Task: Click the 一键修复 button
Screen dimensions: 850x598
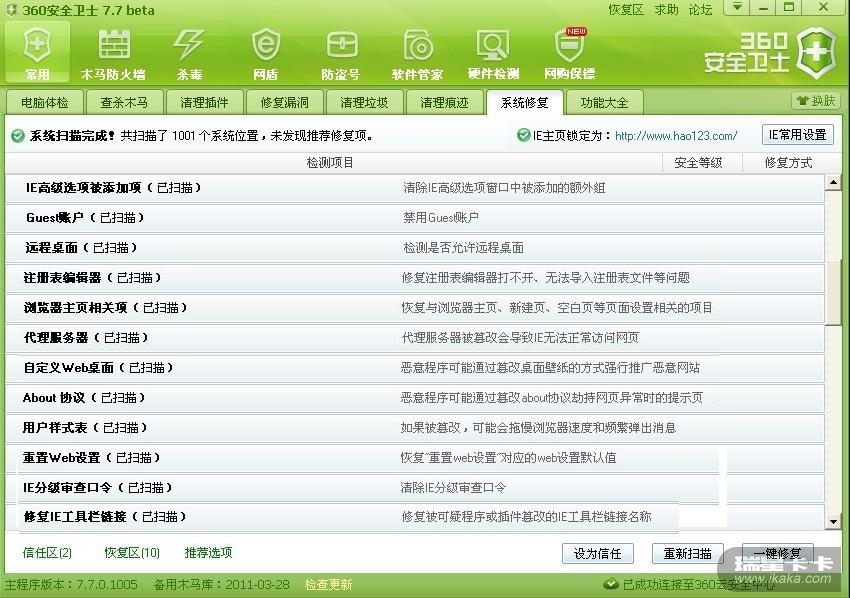Action: tap(777, 554)
